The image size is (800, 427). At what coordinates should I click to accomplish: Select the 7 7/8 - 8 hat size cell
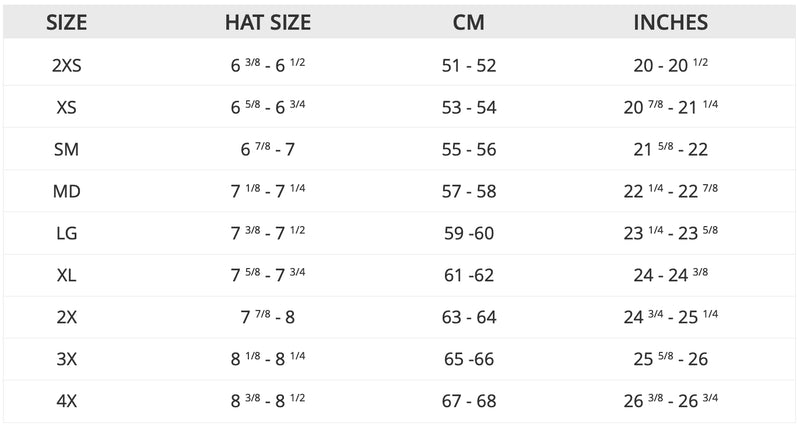pyautogui.click(x=267, y=318)
